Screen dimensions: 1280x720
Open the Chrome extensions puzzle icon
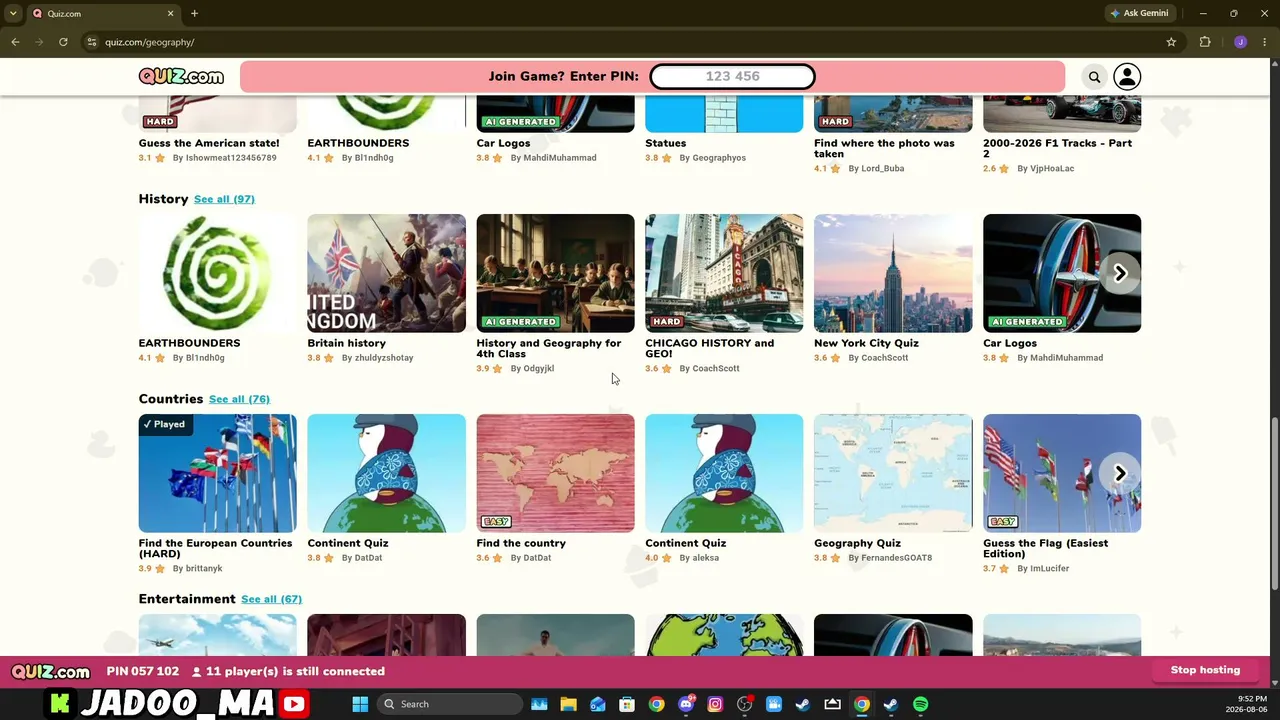[x=1205, y=42]
